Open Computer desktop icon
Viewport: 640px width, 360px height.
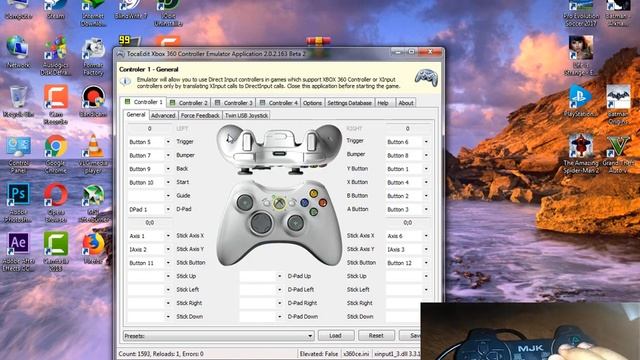point(18,10)
